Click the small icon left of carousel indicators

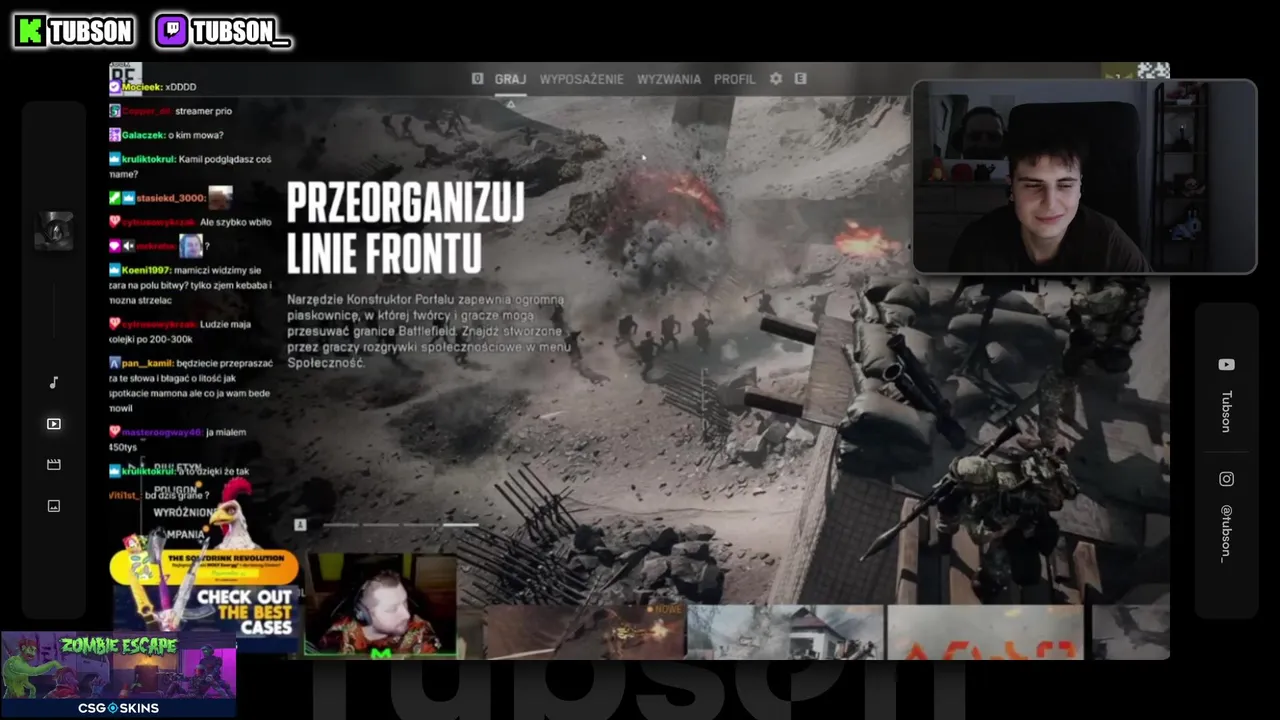click(x=300, y=524)
